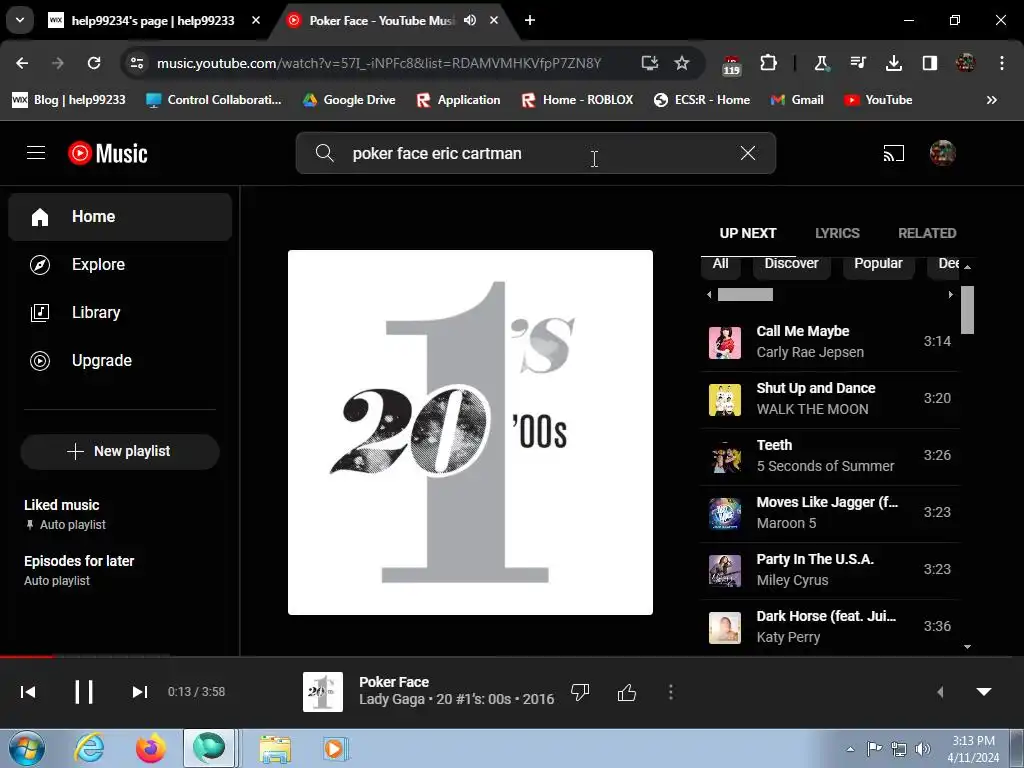Image resolution: width=1024 pixels, height=768 pixels.
Task: Bookmark page with star icon
Action: (682, 63)
